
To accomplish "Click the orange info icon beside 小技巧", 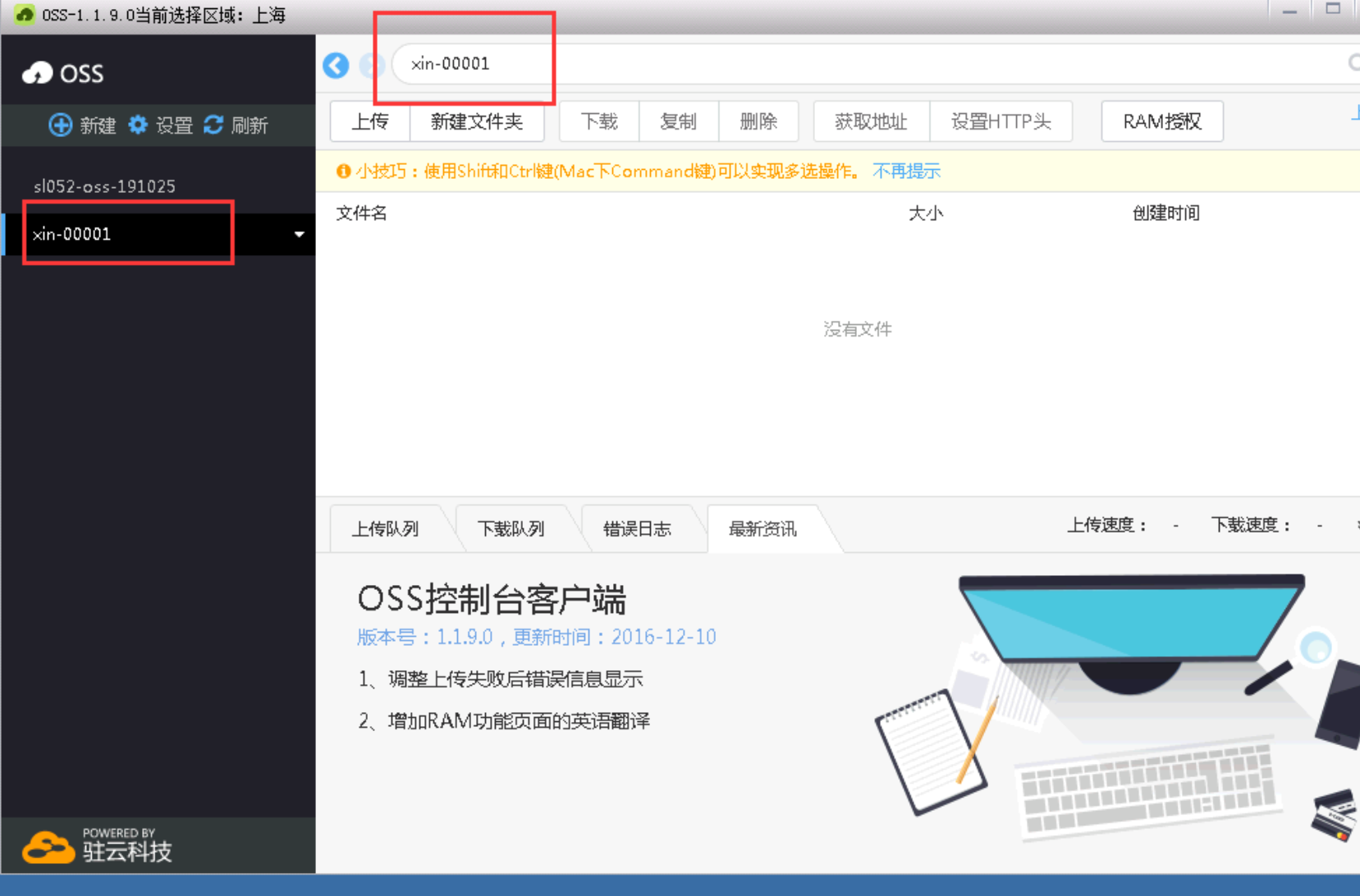I will 344,171.
